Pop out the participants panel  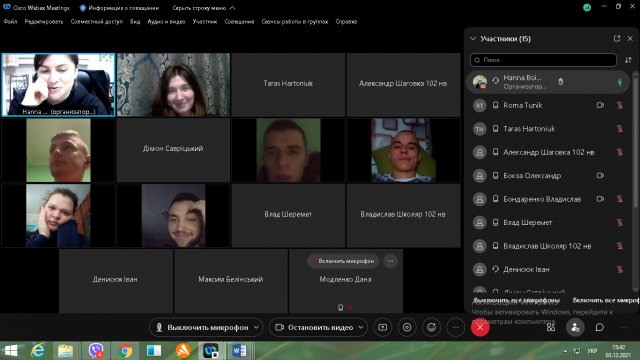point(617,38)
